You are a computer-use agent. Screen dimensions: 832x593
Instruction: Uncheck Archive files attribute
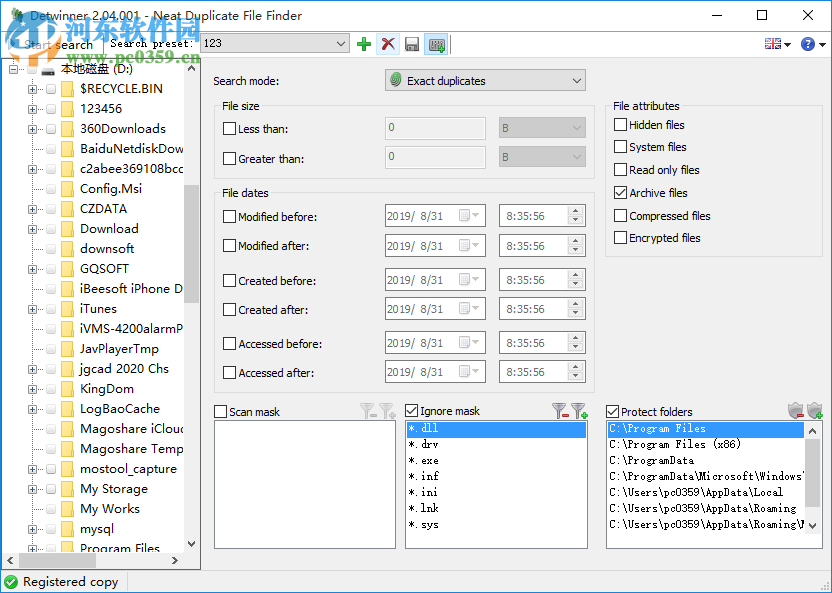pyautogui.click(x=620, y=193)
